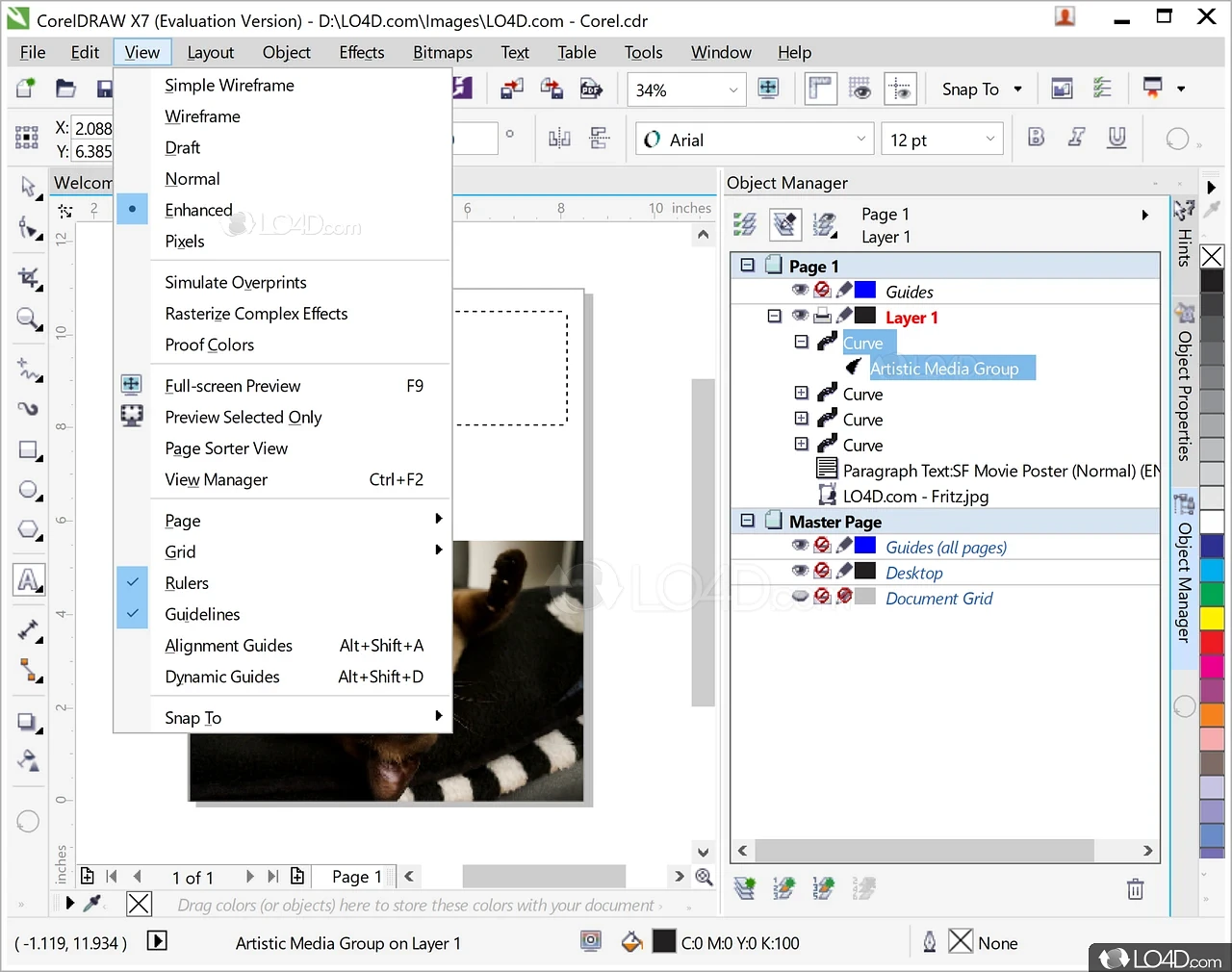Select the Connector tool
The width and height of the screenshot is (1232, 972).
click(29, 671)
